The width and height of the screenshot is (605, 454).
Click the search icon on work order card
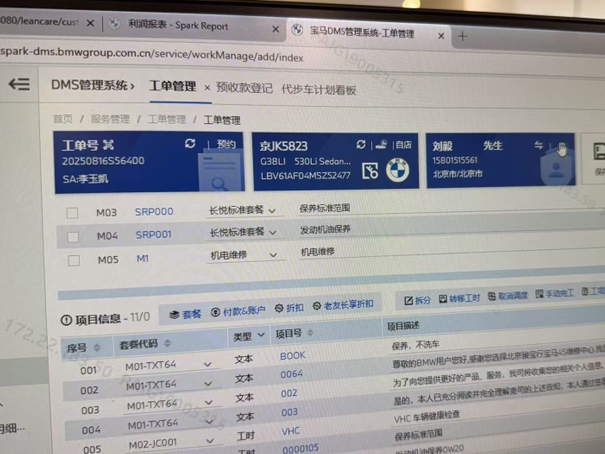pos(218,183)
